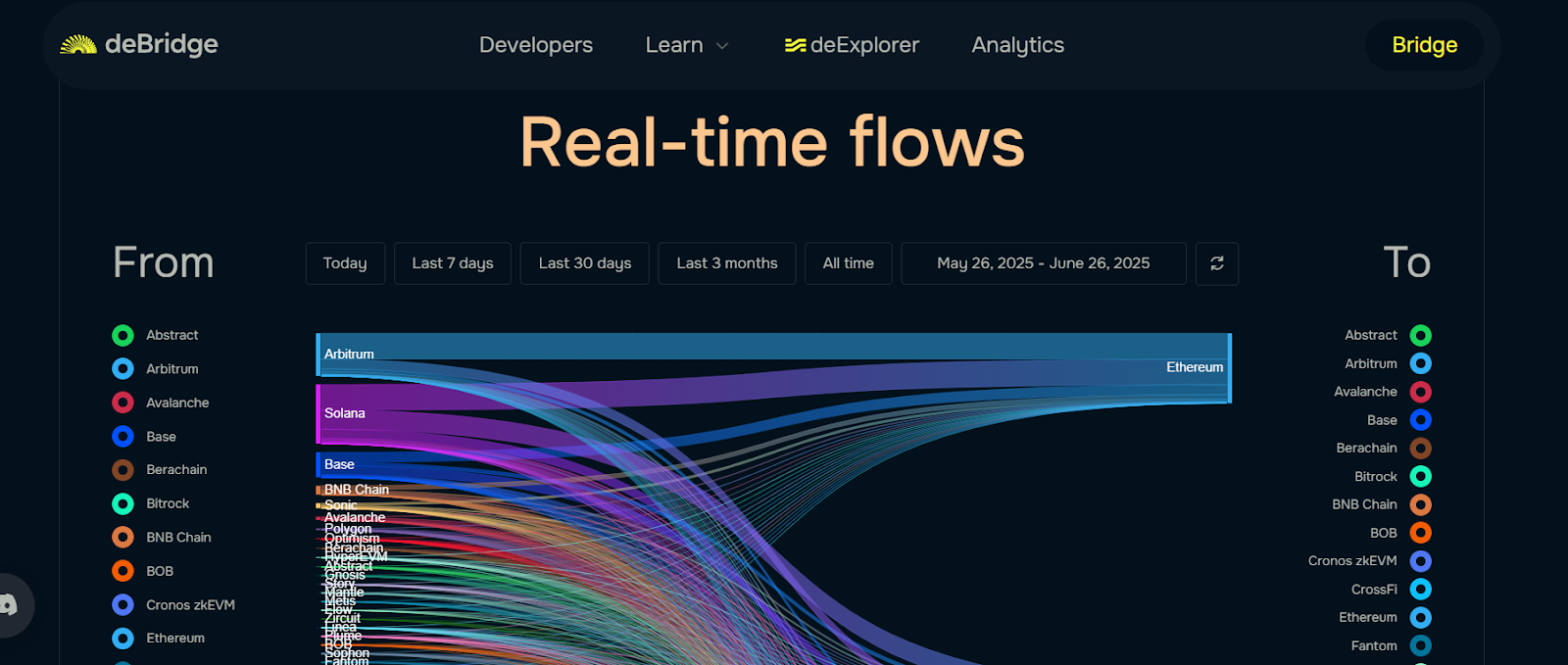Viewport: 1568px width, 665px height.
Task: Click the BNB Chain node in the flow chart
Action: [318, 490]
